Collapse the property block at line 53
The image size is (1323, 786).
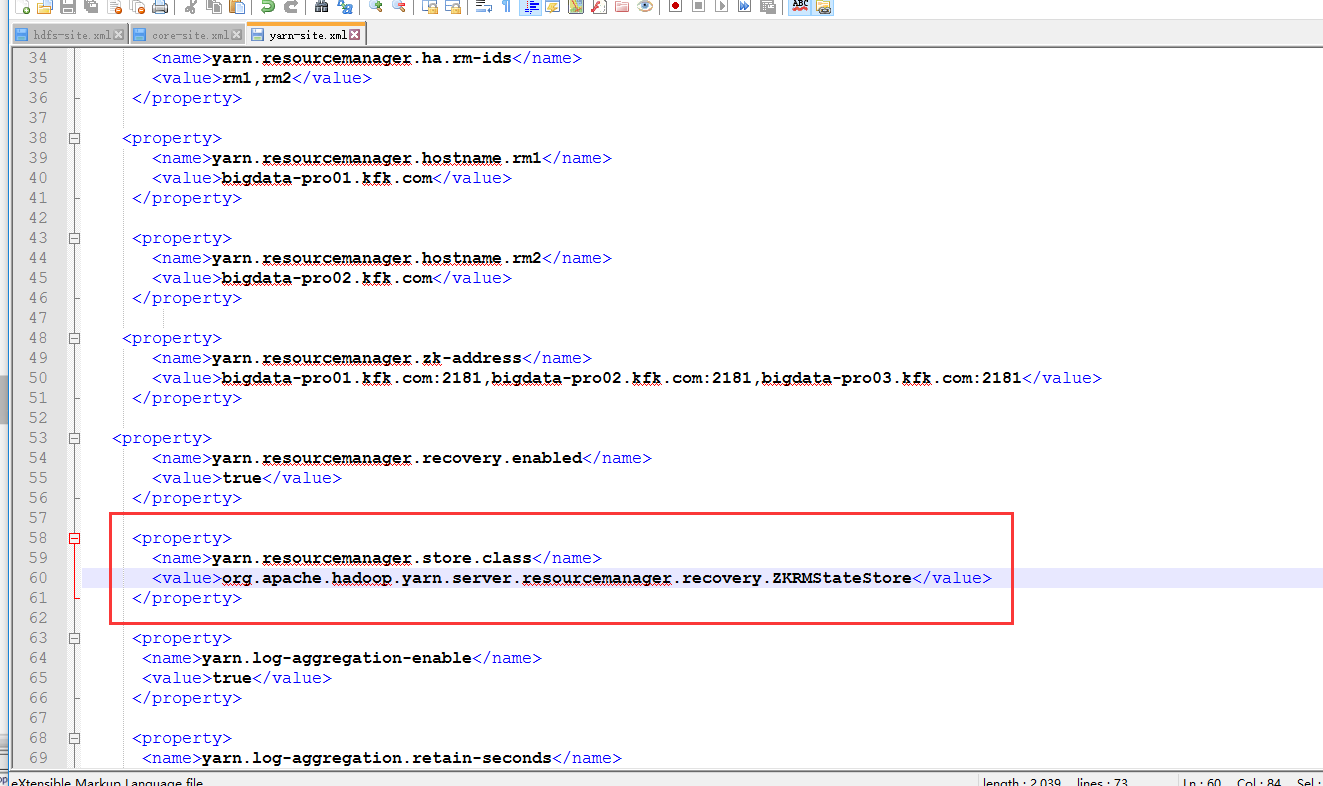pos(74,438)
